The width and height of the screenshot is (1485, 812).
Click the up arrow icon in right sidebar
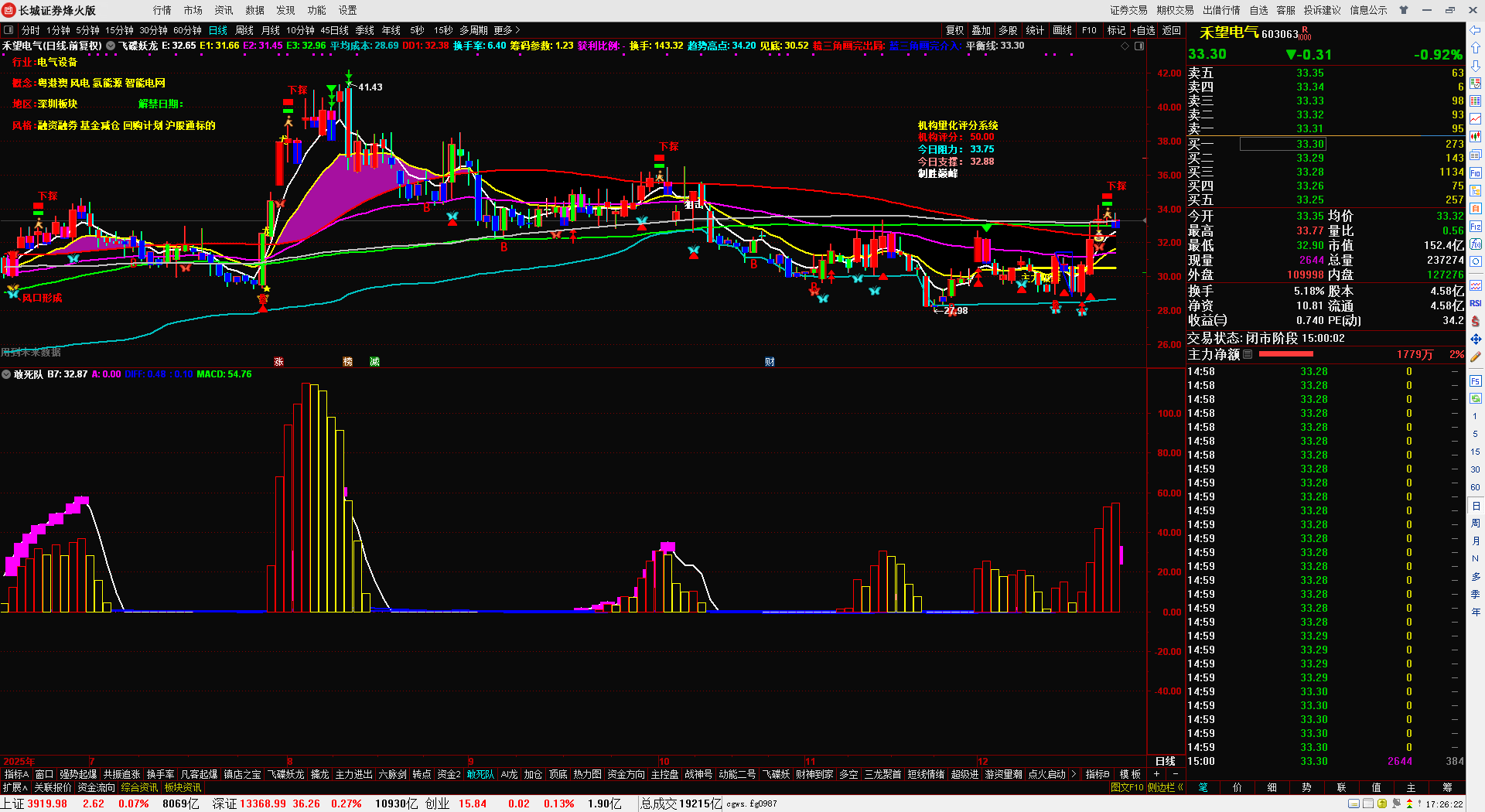point(1476,48)
